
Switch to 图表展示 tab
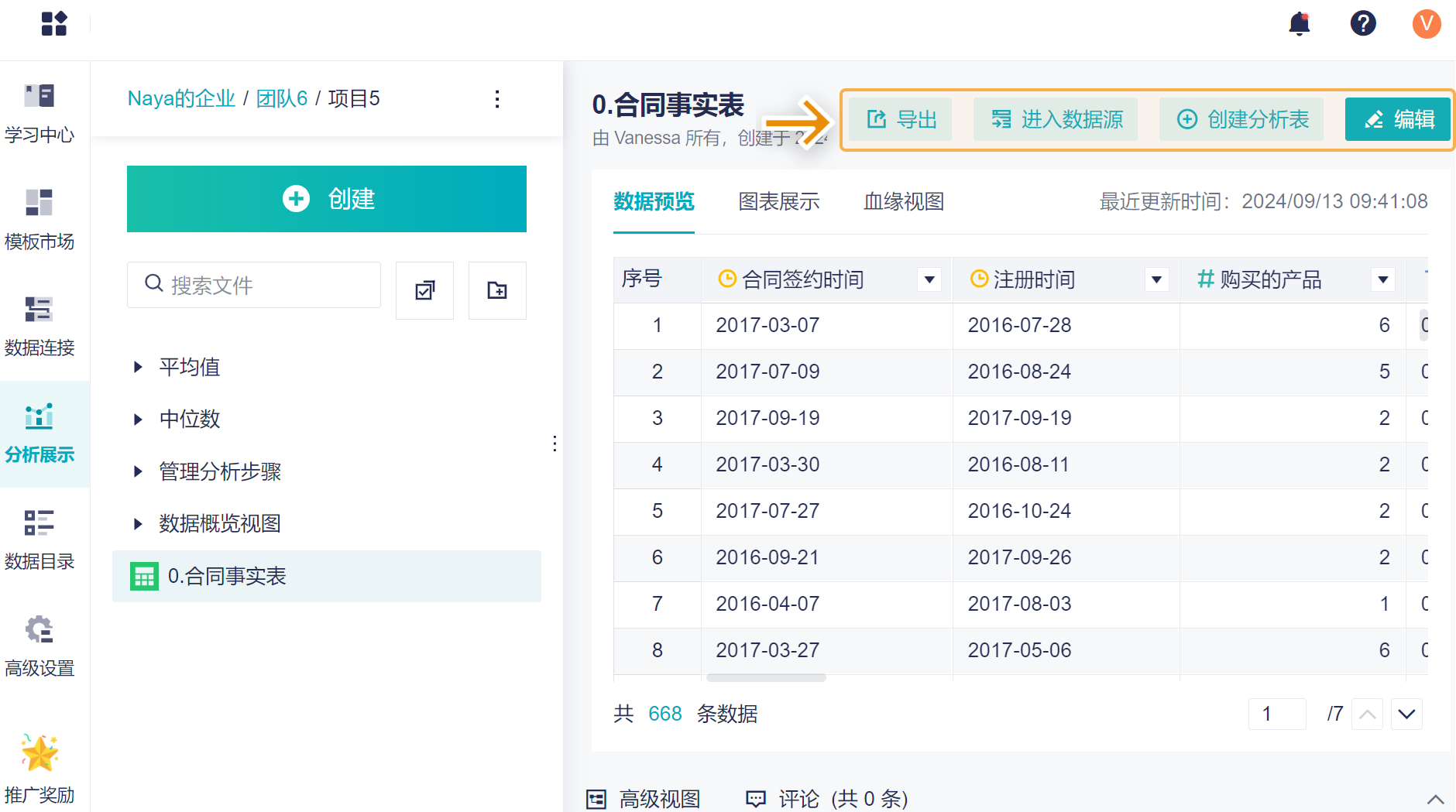[779, 202]
